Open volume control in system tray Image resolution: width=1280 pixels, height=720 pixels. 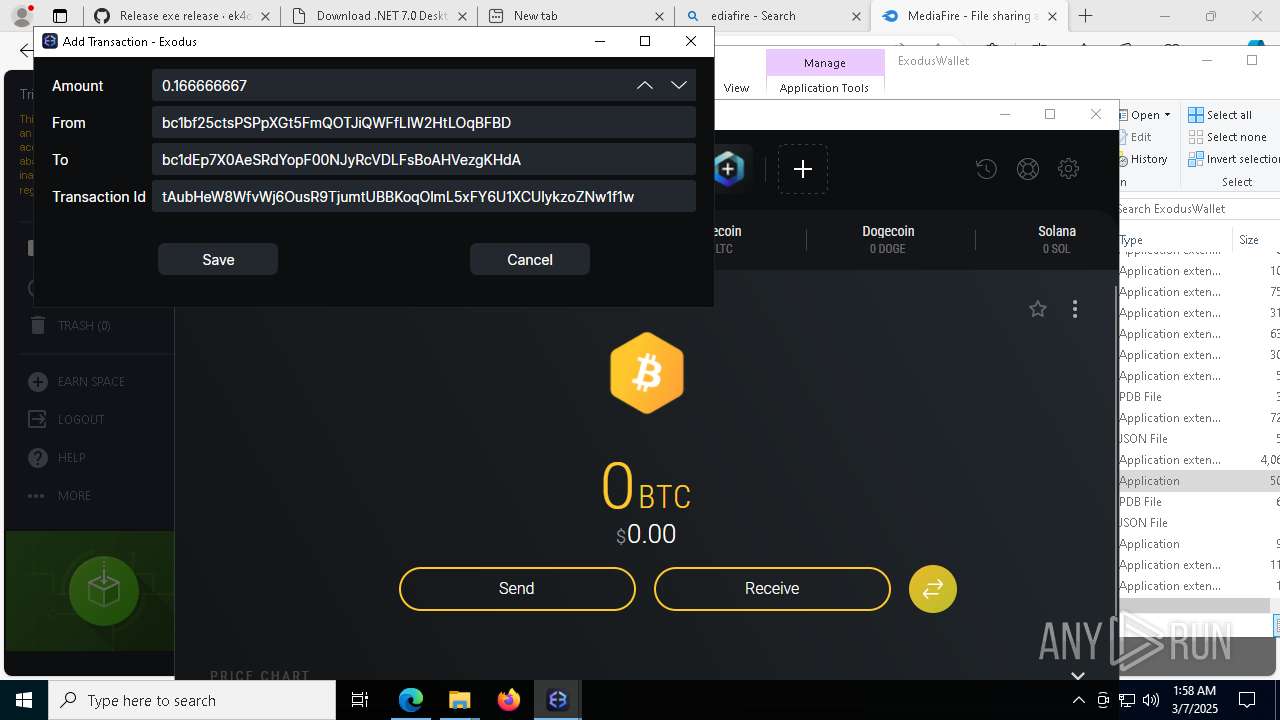(1151, 700)
